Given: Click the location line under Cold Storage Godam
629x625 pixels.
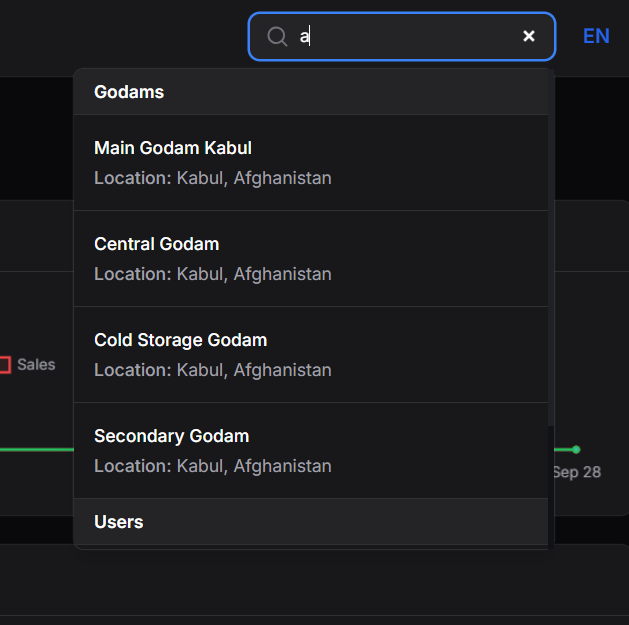Looking at the screenshot, I should tap(213, 370).
